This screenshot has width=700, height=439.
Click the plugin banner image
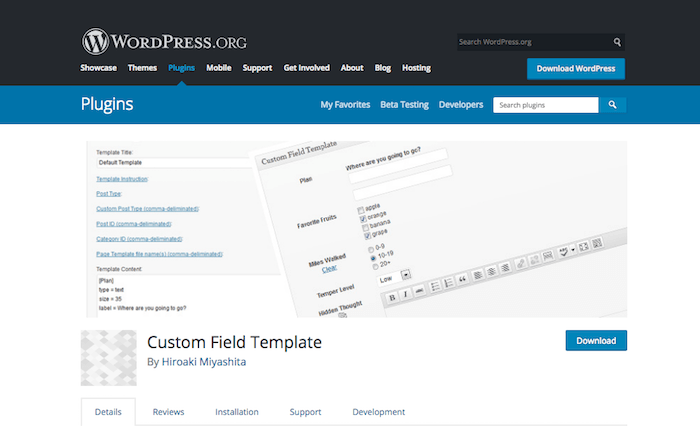(356, 229)
